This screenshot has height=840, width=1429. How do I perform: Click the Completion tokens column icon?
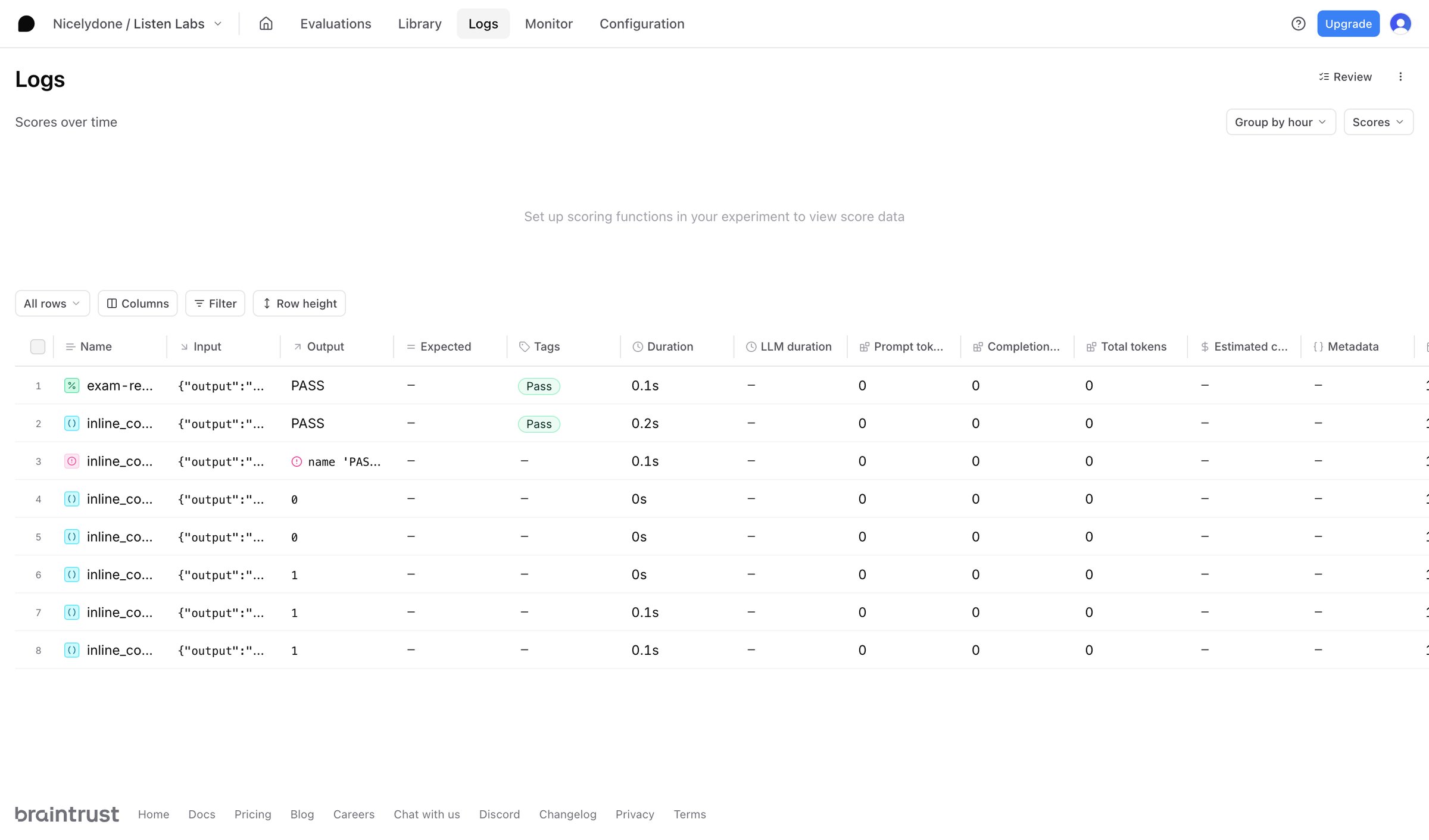tap(978, 346)
